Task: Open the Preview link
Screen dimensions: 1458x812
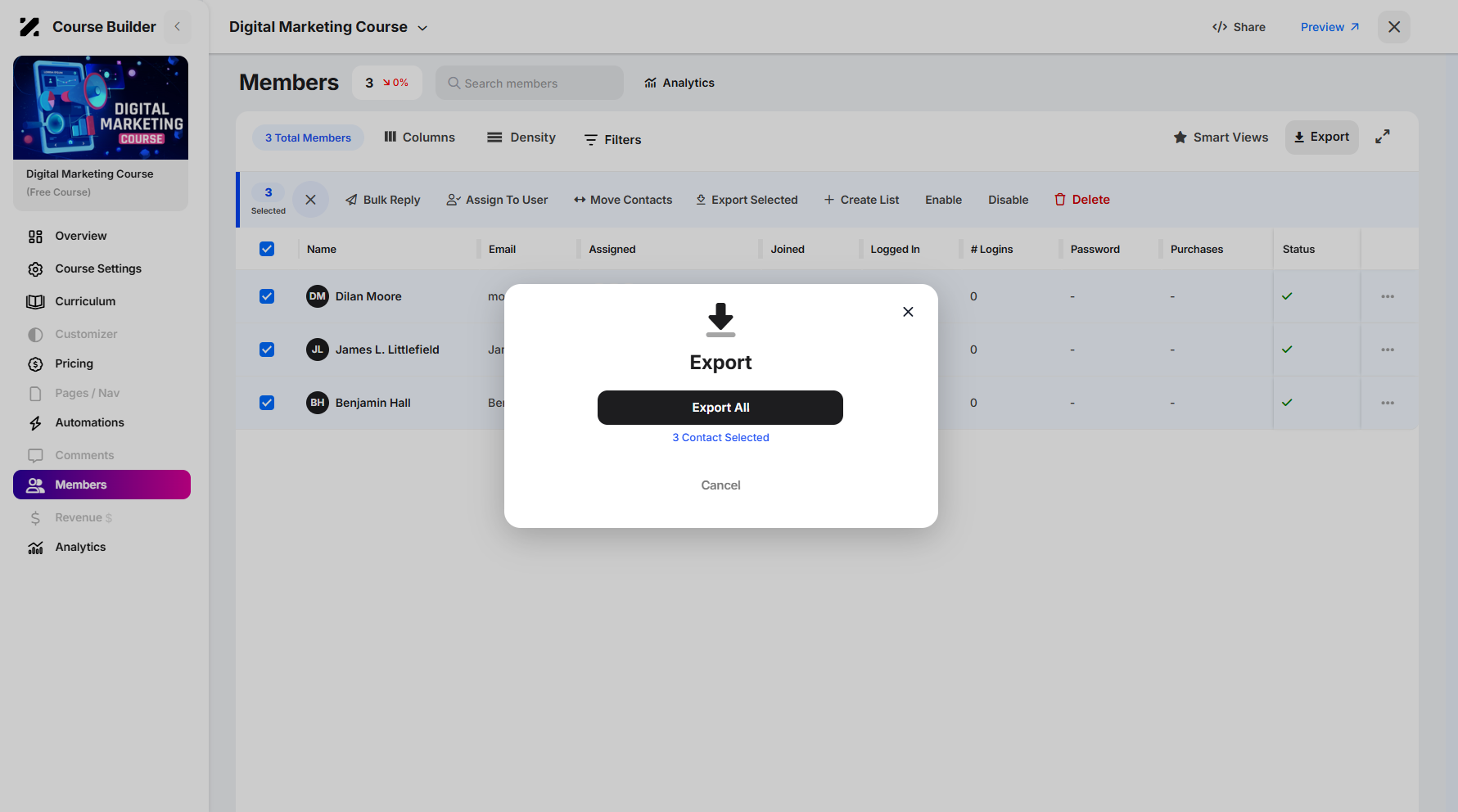Action: pos(1329,27)
